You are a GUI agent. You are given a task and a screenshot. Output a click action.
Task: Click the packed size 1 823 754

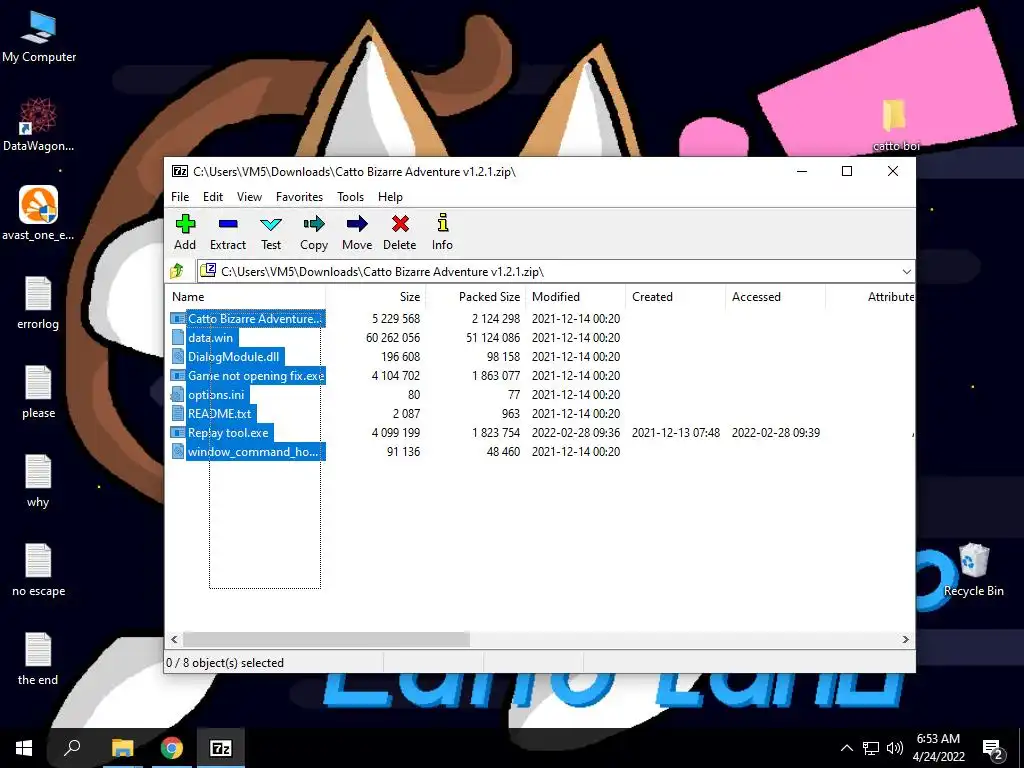(x=496, y=432)
